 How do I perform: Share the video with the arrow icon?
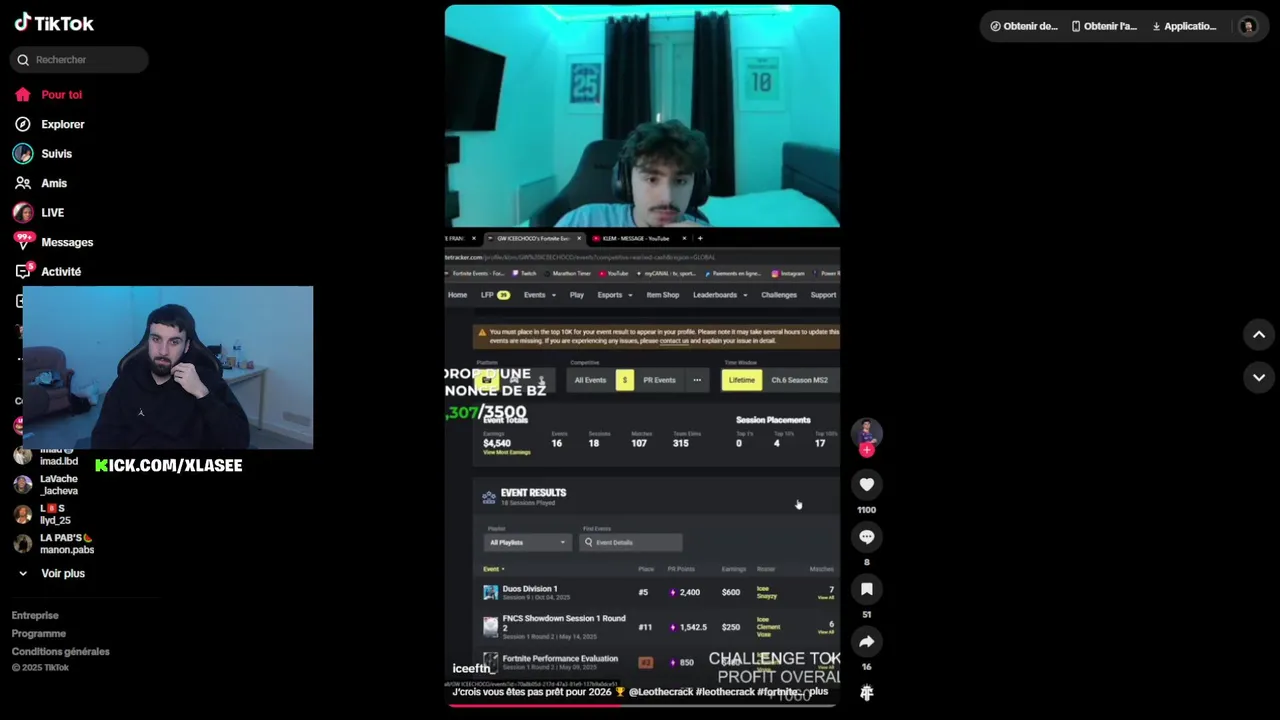(x=867, y=642)
